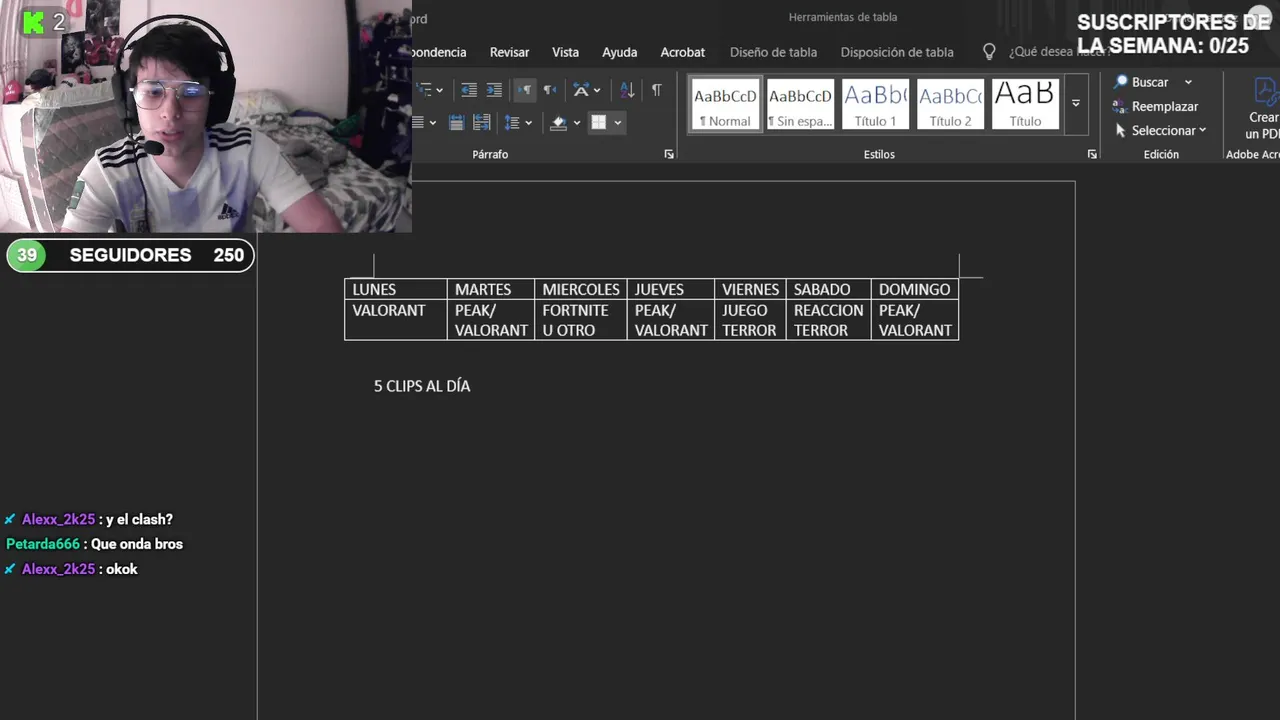Set left-to-right text direction
Viewport: 1280px width, 720px height.
click(524, 90)
